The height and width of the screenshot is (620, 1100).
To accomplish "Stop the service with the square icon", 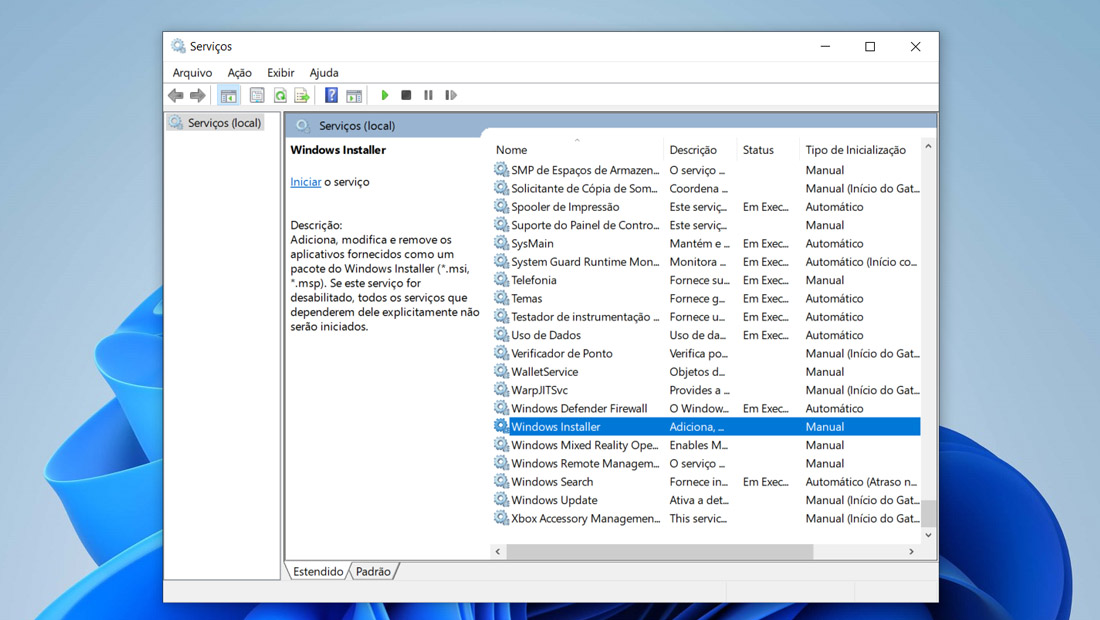I will (405, 95).
